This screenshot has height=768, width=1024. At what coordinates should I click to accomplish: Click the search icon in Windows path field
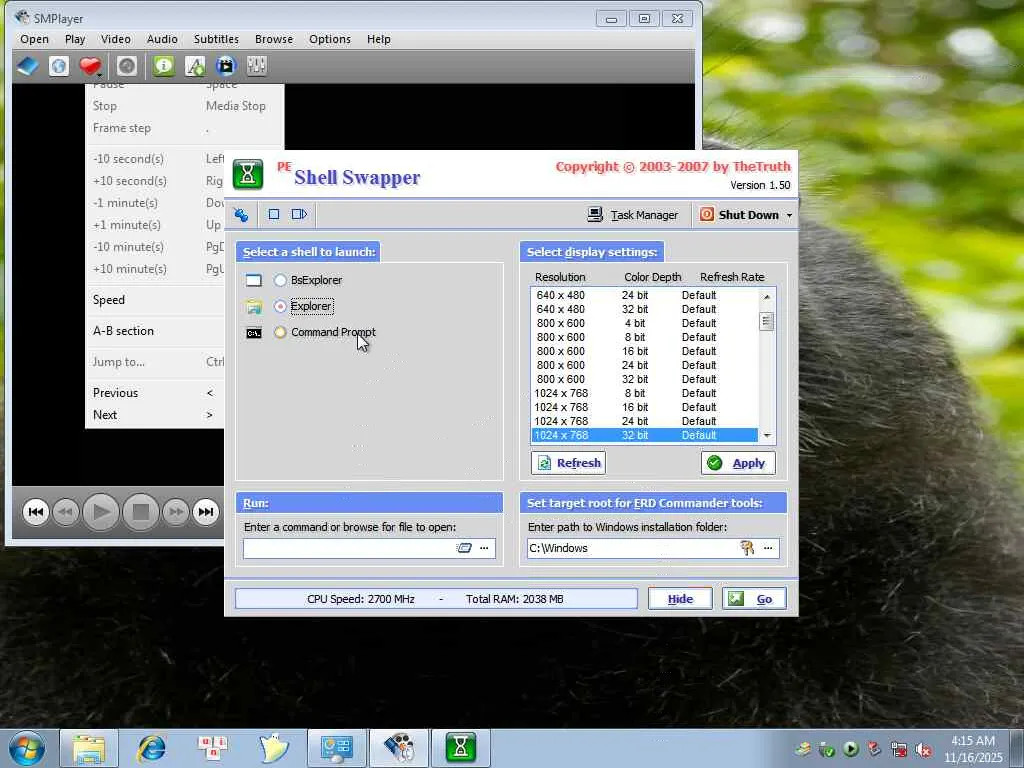pos(748,548)
